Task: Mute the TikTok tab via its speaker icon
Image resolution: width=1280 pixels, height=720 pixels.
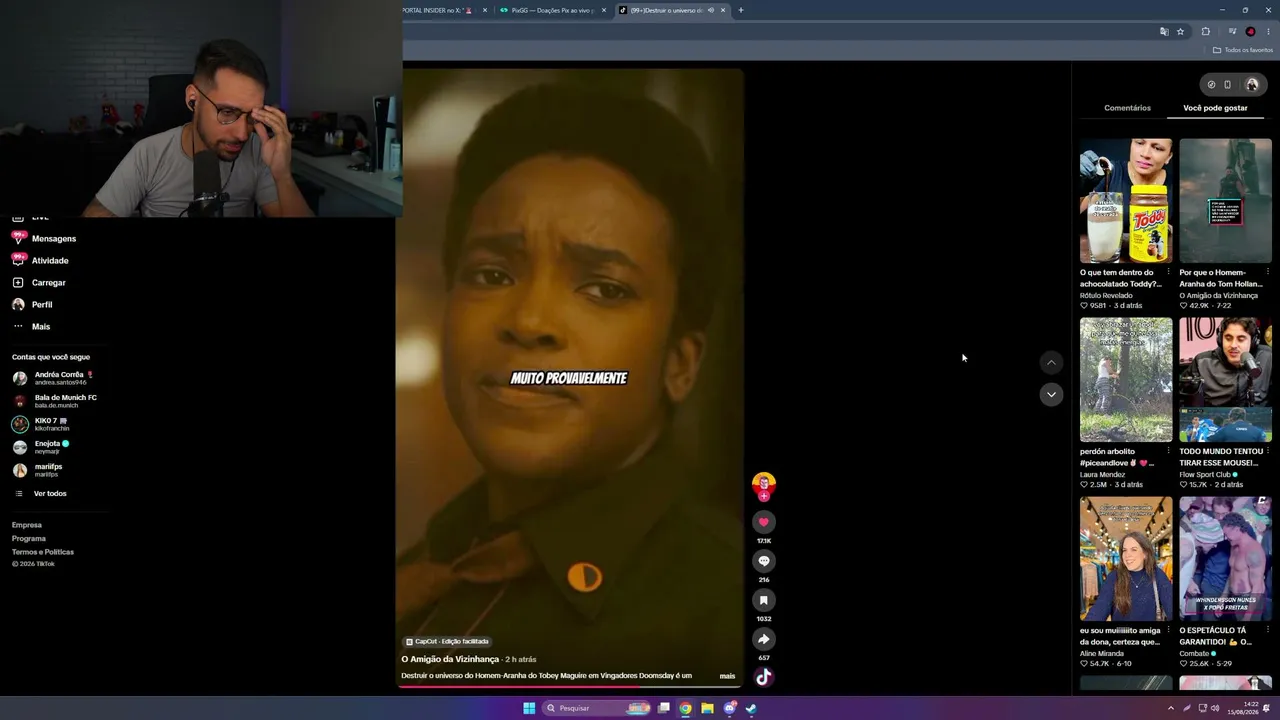Action: click(x=711, y=10)
